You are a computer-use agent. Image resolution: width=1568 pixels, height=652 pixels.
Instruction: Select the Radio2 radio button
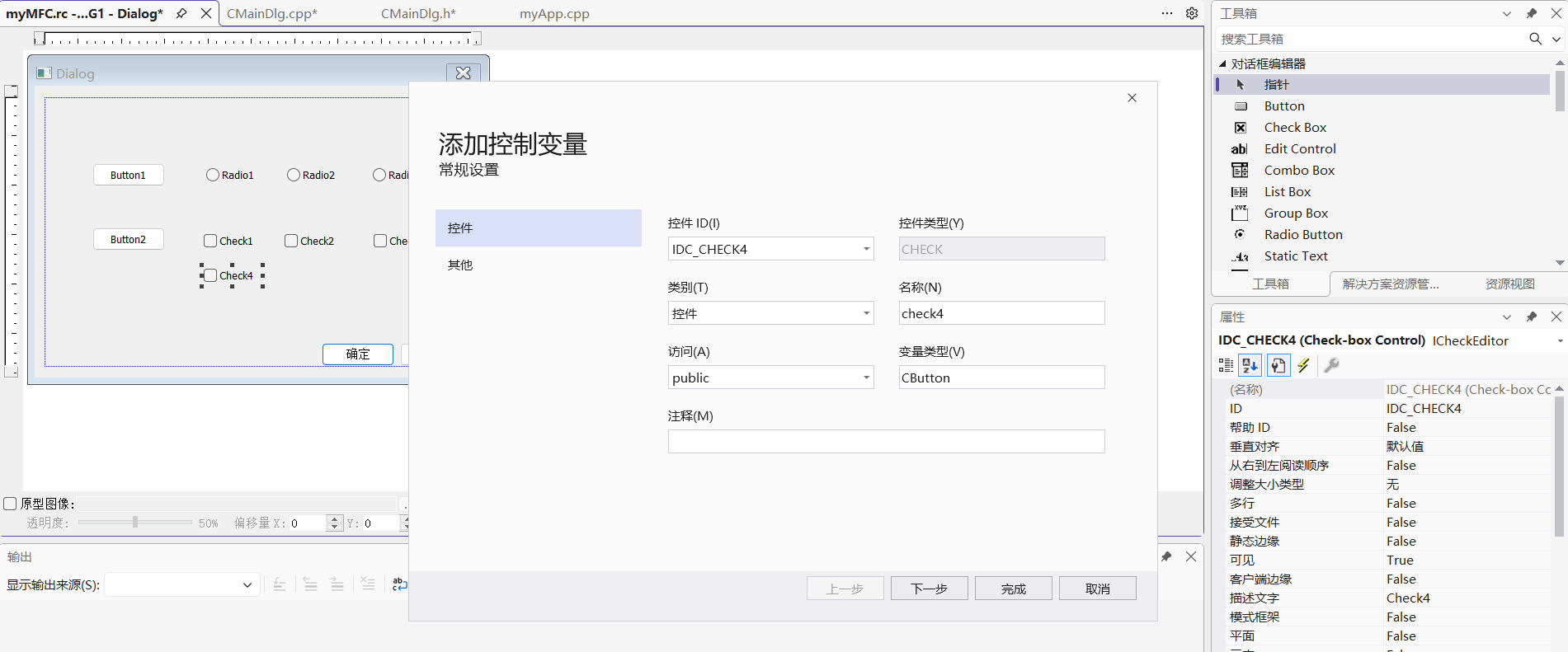point(311,175)
